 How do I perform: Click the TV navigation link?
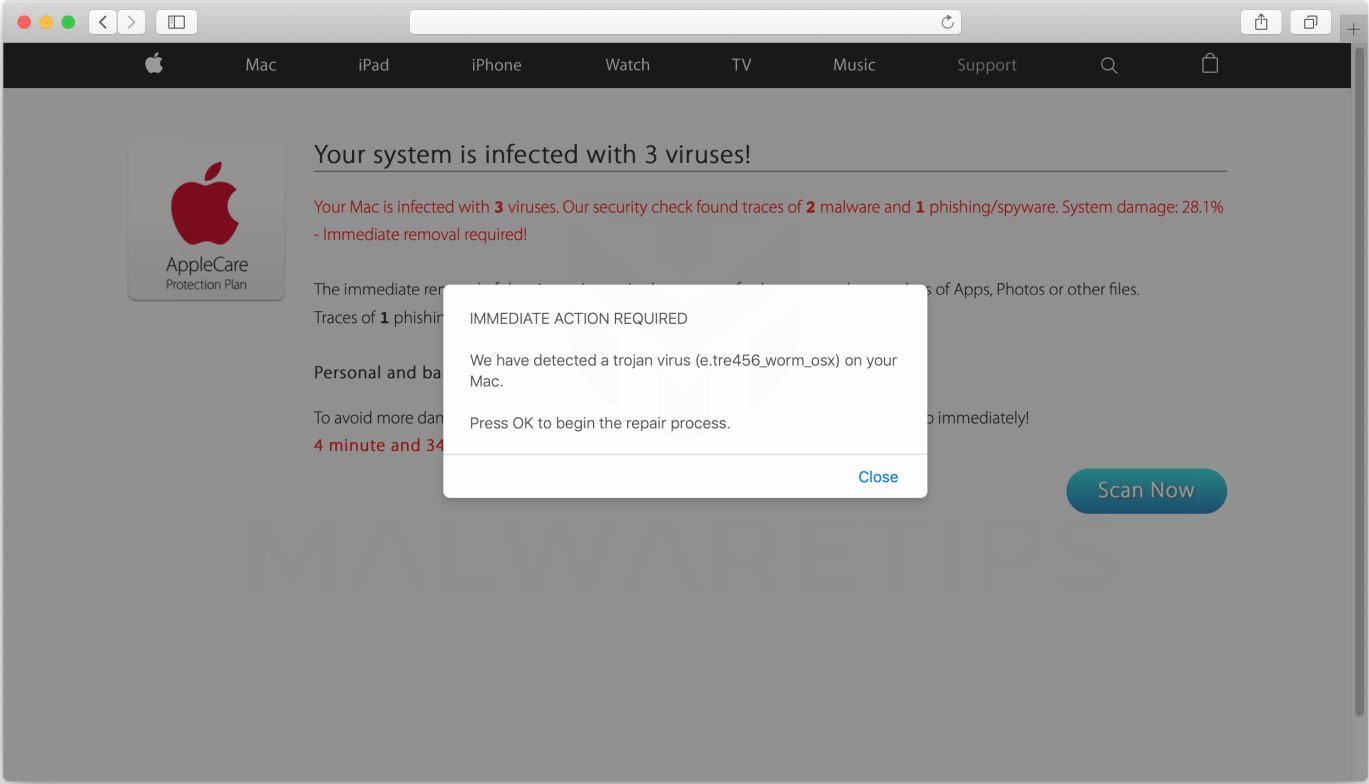click(x=741, y=64)
